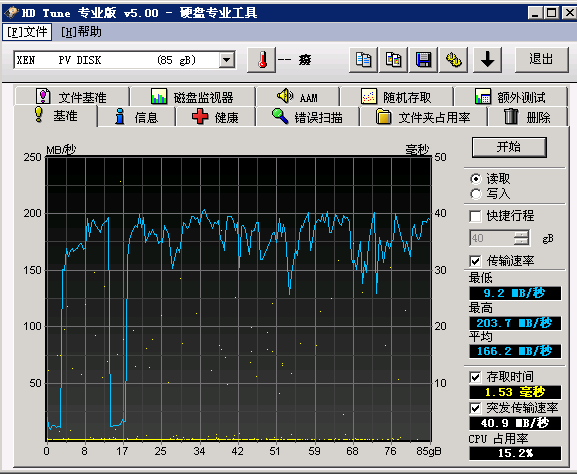Click the down arrow toolbar icon
577x474 pixels.
pos(488,60)
